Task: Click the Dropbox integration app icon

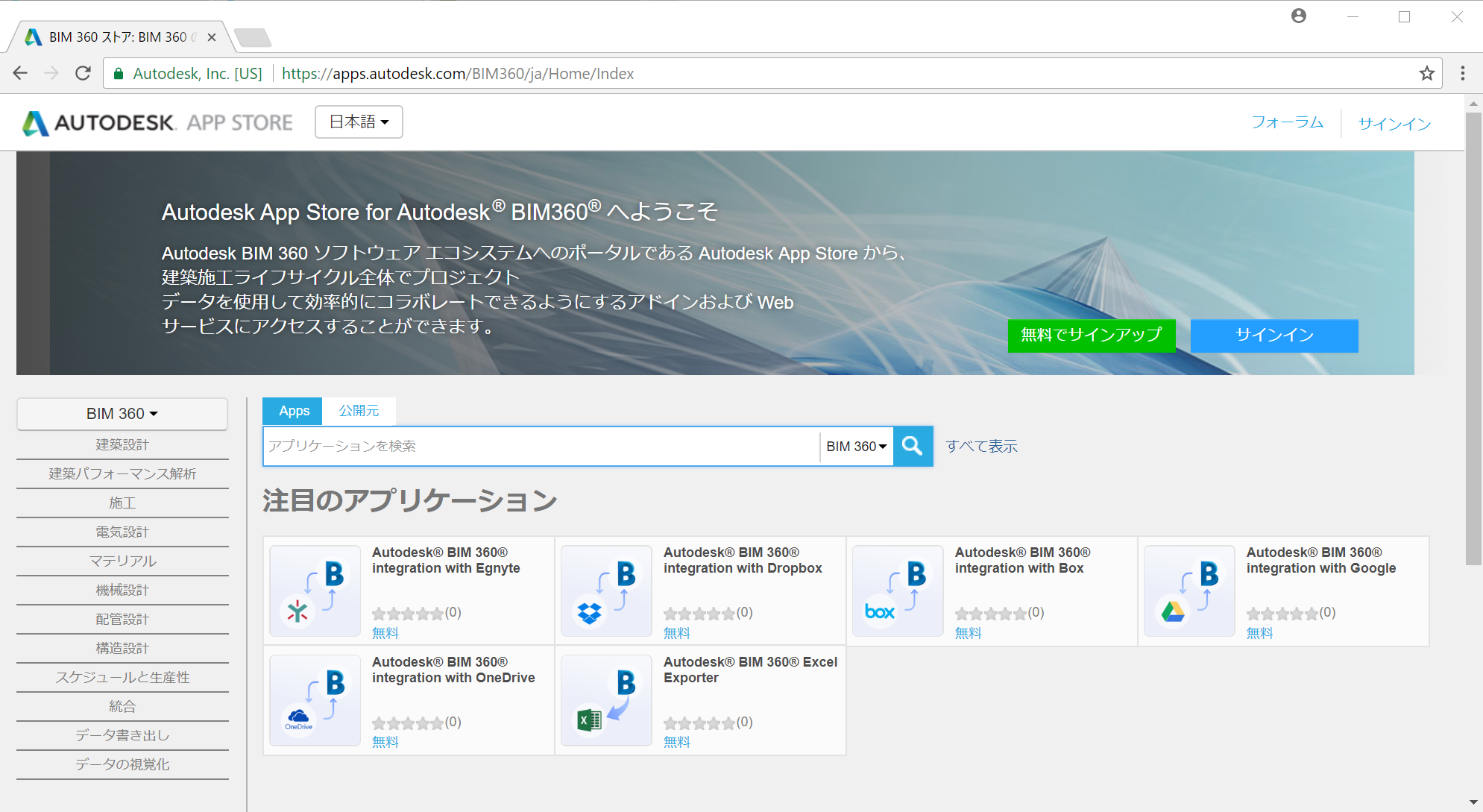Action: point(605,591)
